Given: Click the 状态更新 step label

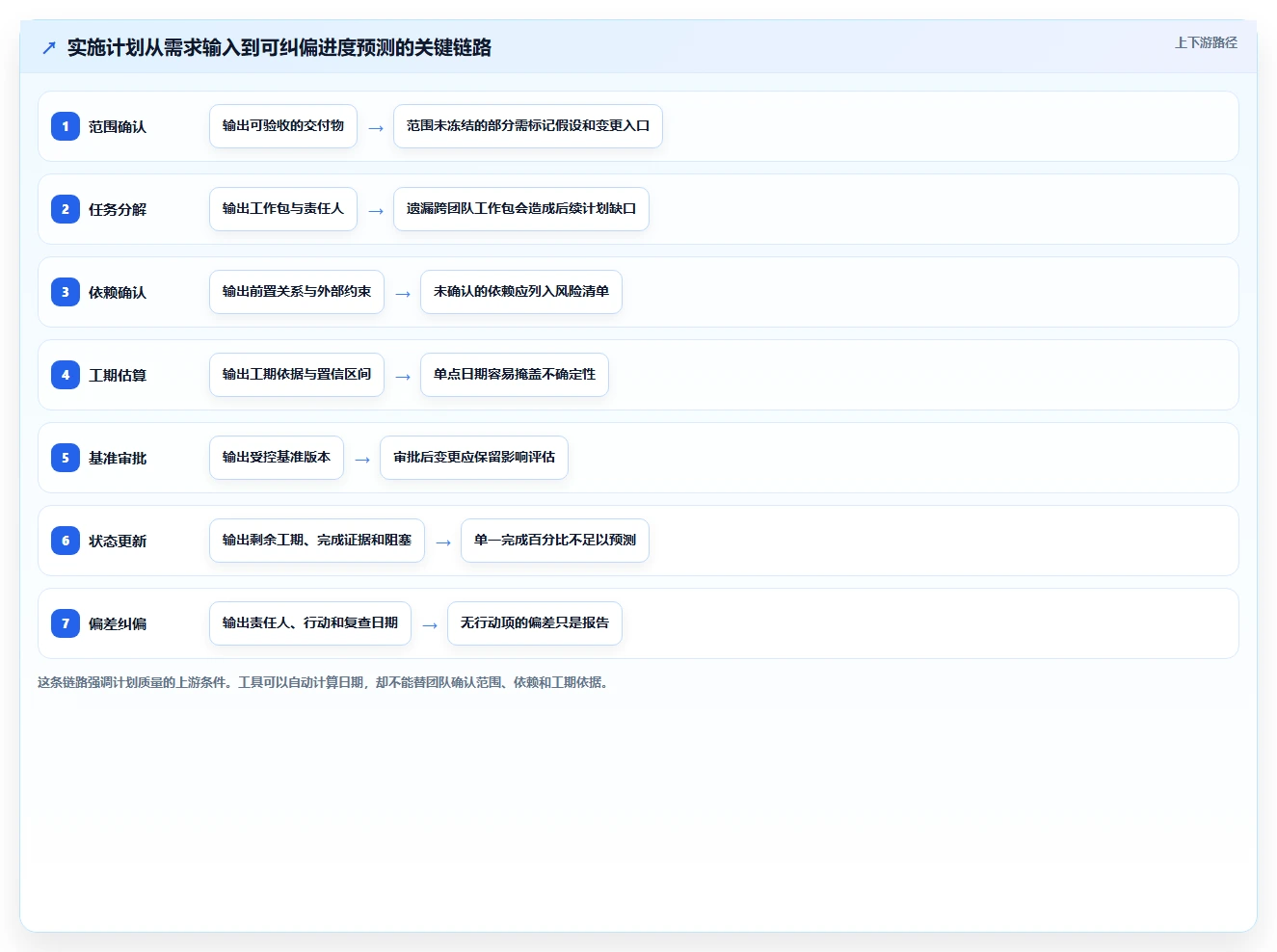Looking at the screenshot, I should (x=118, y=541).
